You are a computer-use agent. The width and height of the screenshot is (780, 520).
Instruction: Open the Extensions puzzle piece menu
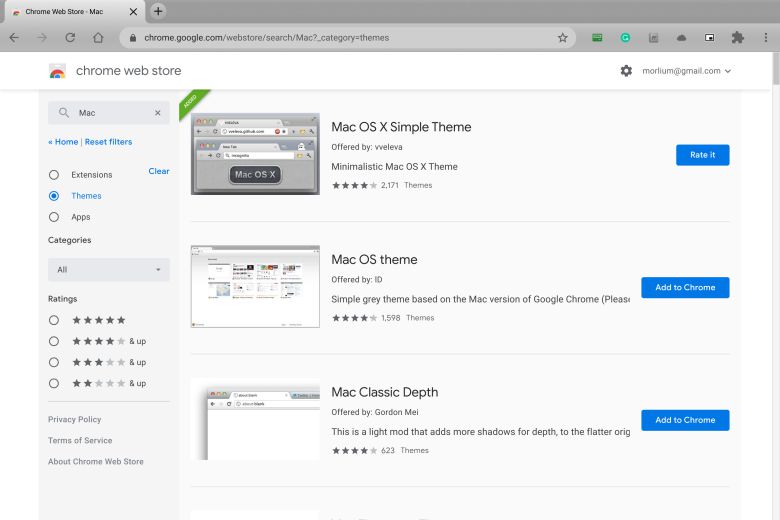click(x=738, y=38)
